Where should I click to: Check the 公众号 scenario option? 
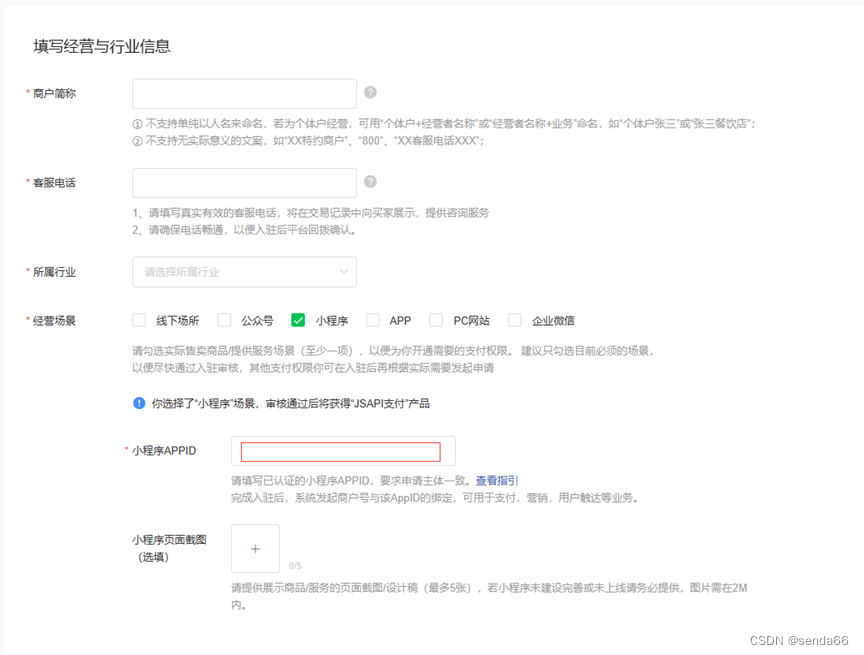(226, 319)
